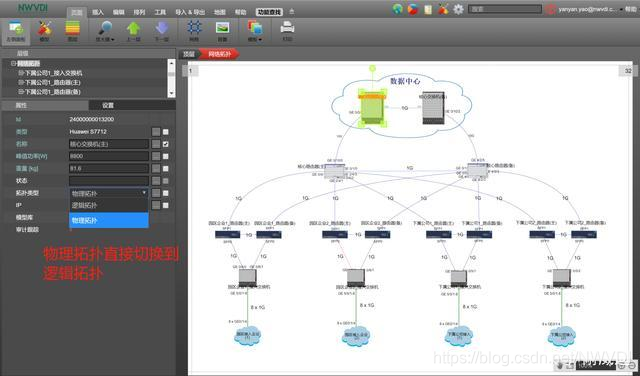Toggle the blue grid icon
This screenshot has width=640, height=376.
(194, 28)
